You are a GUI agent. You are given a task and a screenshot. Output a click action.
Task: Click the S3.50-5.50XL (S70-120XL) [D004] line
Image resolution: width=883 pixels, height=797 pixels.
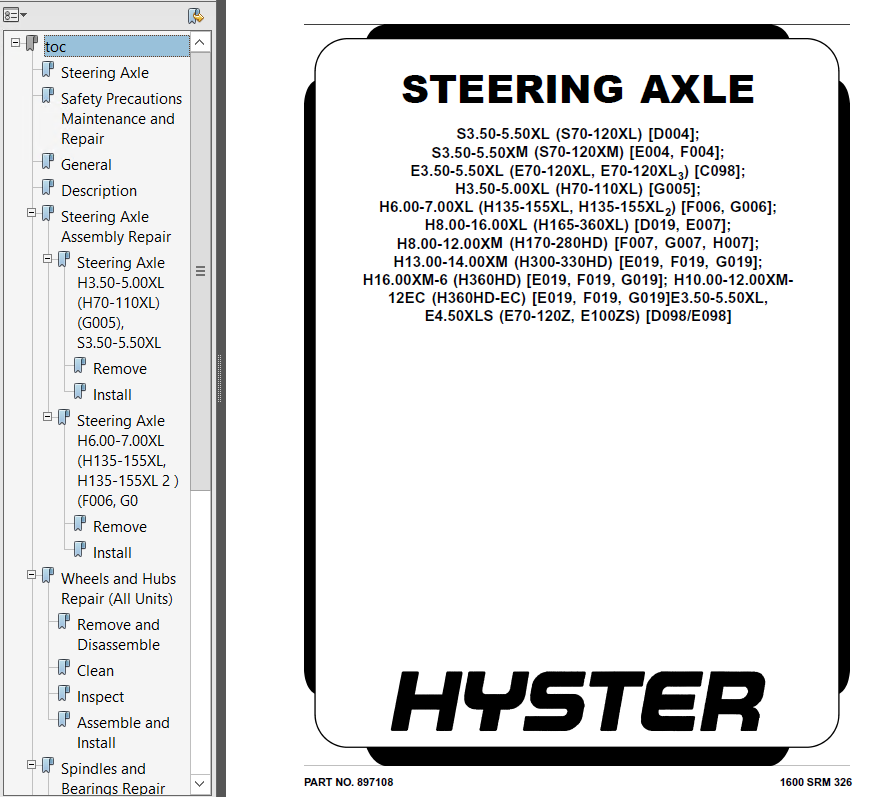point(578,134)
